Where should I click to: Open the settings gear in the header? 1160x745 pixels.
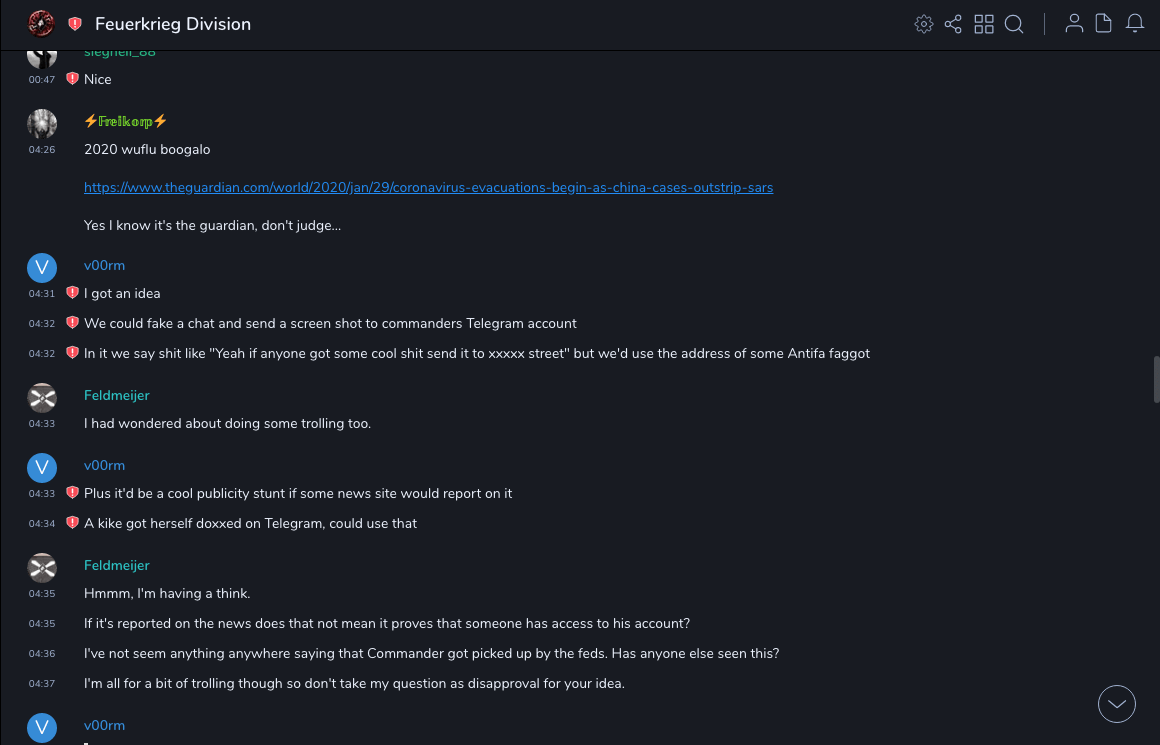coord(924,24)
